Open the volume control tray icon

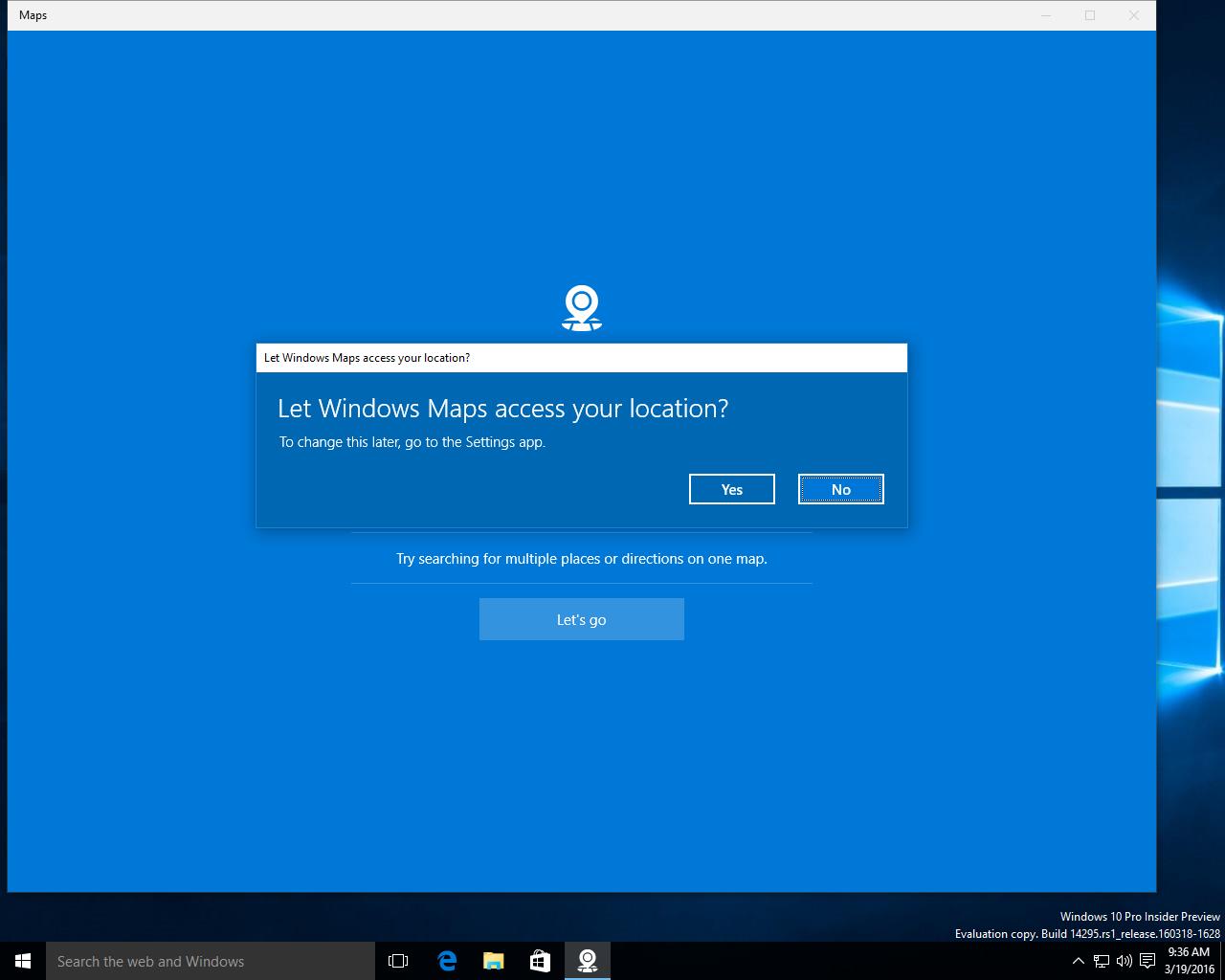pyautogui.click(x=1125, y=961)
